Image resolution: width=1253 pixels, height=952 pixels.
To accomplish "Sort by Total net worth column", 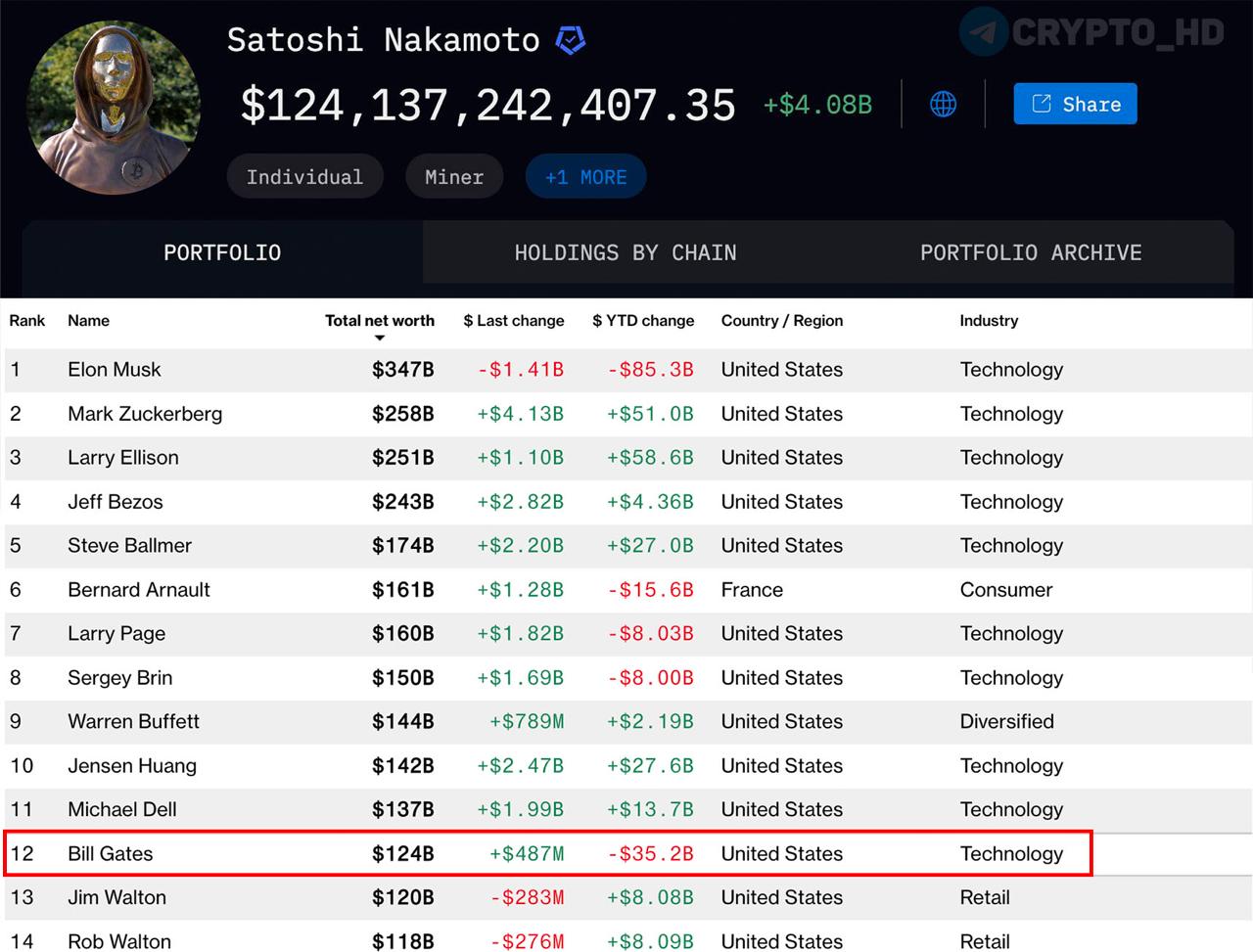I will tap(380, 321).
